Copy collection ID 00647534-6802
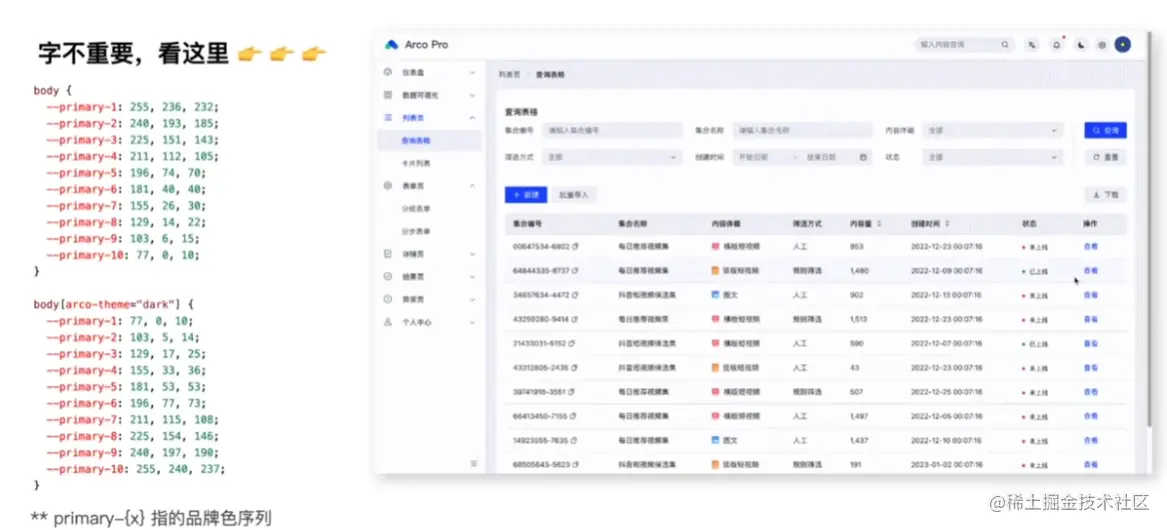The width and height of the screenshot is (1167, 530). 575,246
